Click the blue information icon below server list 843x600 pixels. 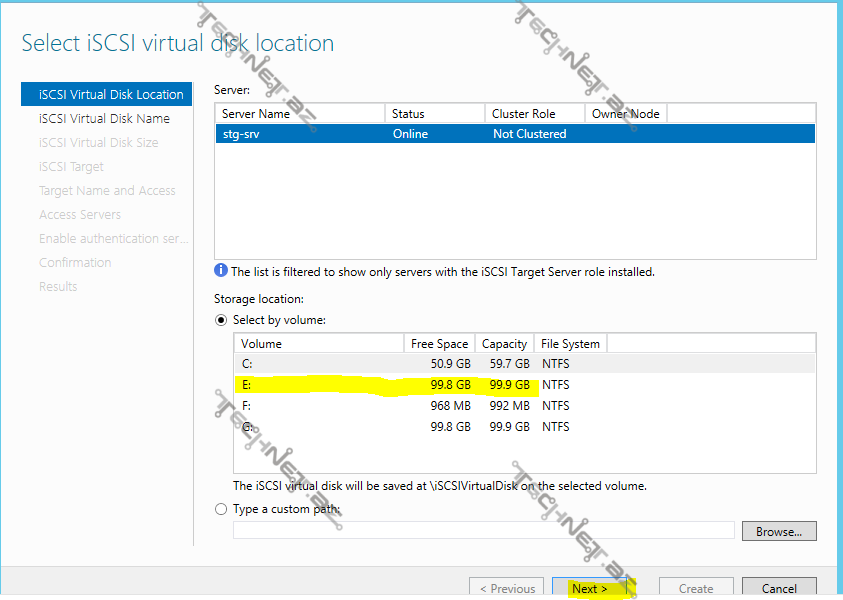[x=221, y=271]
